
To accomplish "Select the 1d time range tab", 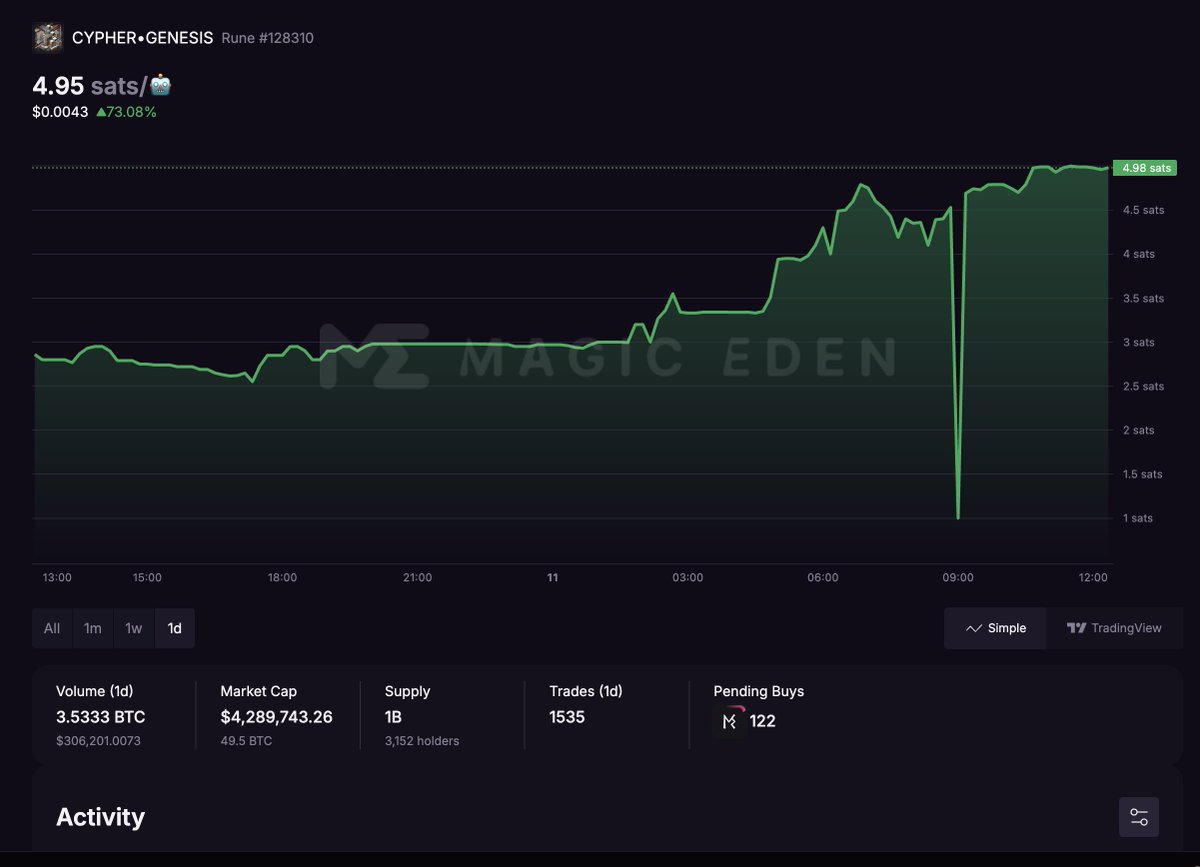I will point(175,628).
